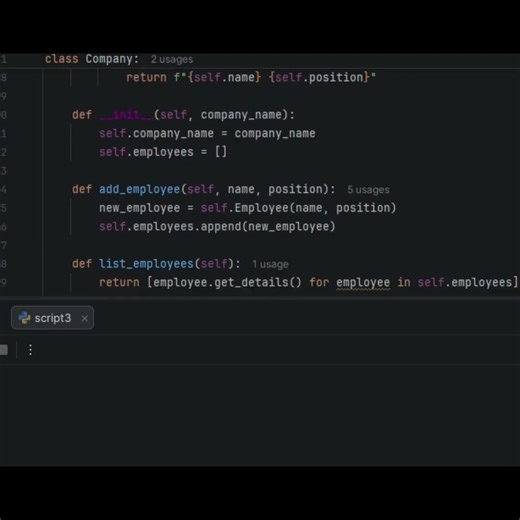
Task: Click the Python icon on script3 tab
Action: click(24, 318)
